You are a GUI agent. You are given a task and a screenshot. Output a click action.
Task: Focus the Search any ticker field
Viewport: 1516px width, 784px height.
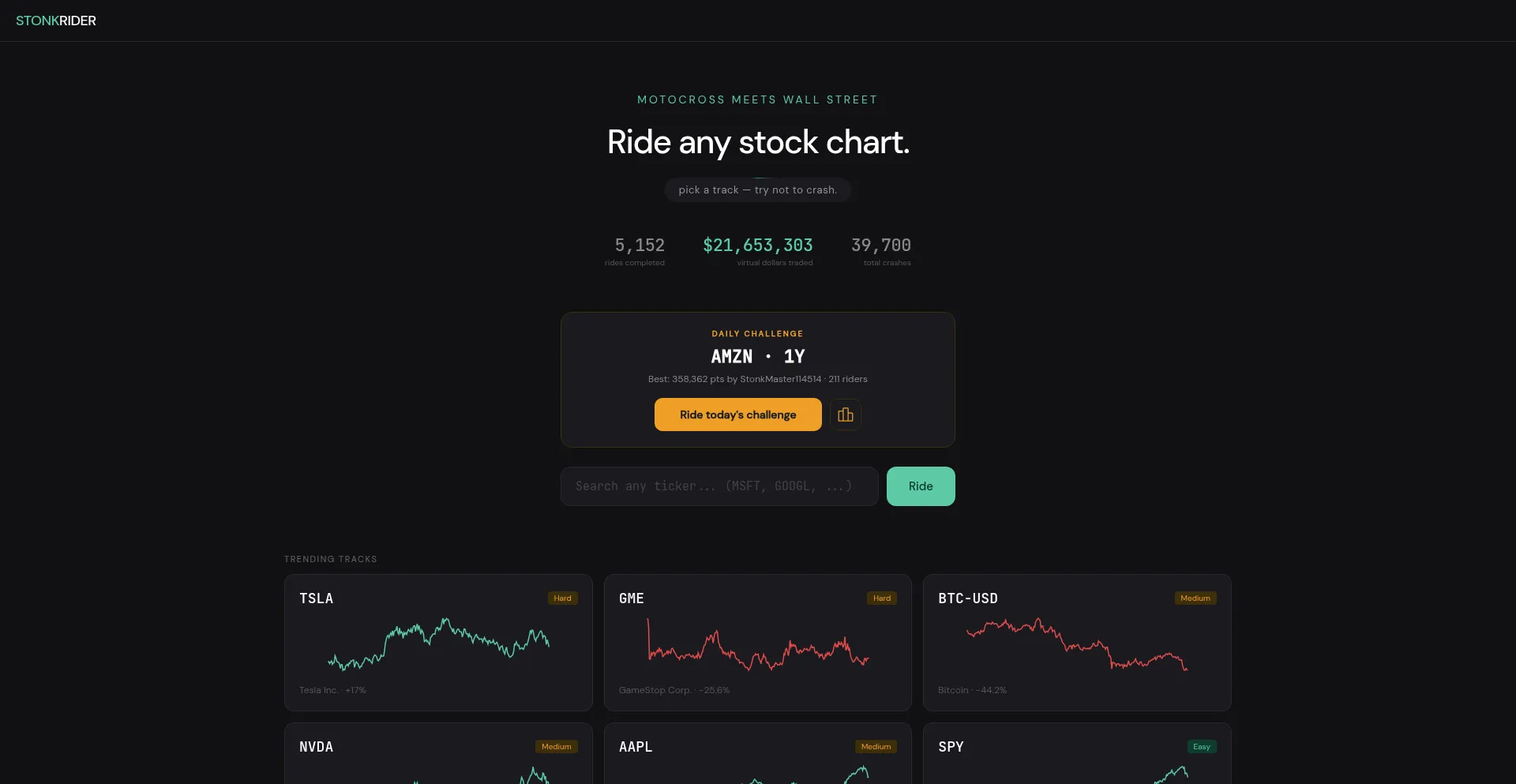click(719, 486)
